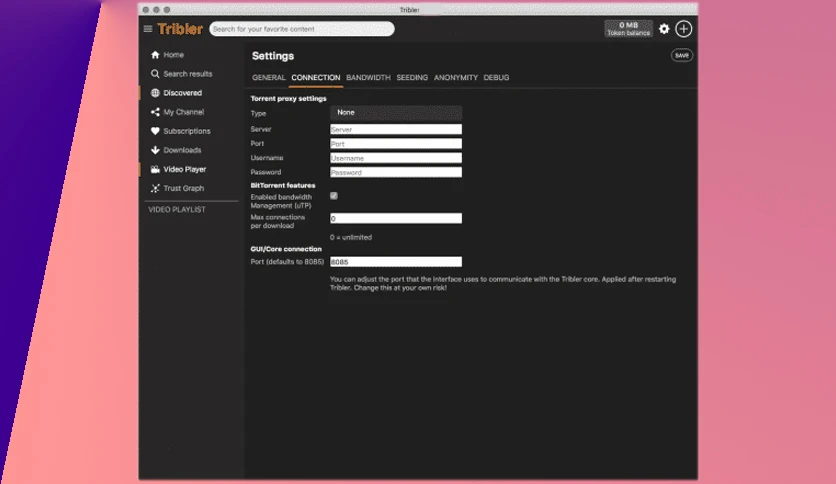
Task: Select the Connection tab
Action: click(316, 77)
